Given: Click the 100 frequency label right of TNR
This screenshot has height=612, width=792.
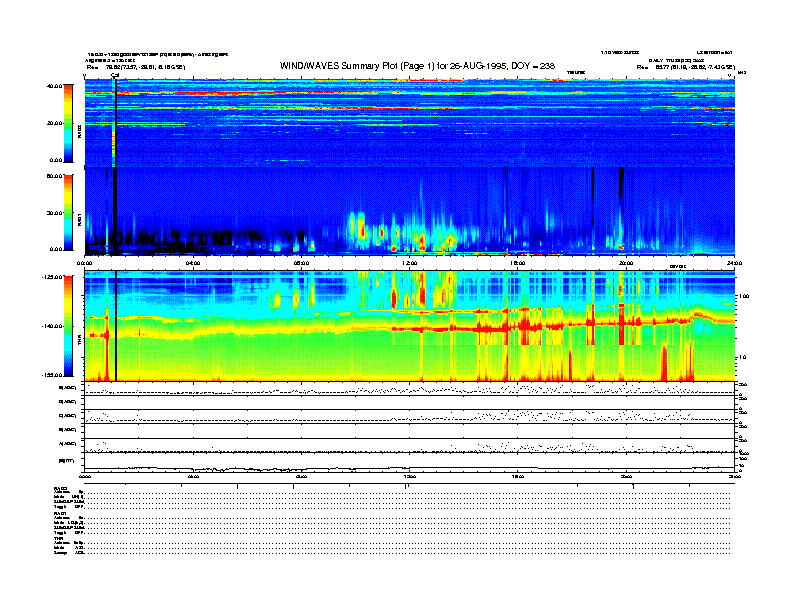Looking at the screenshot, I should point(744,296).
